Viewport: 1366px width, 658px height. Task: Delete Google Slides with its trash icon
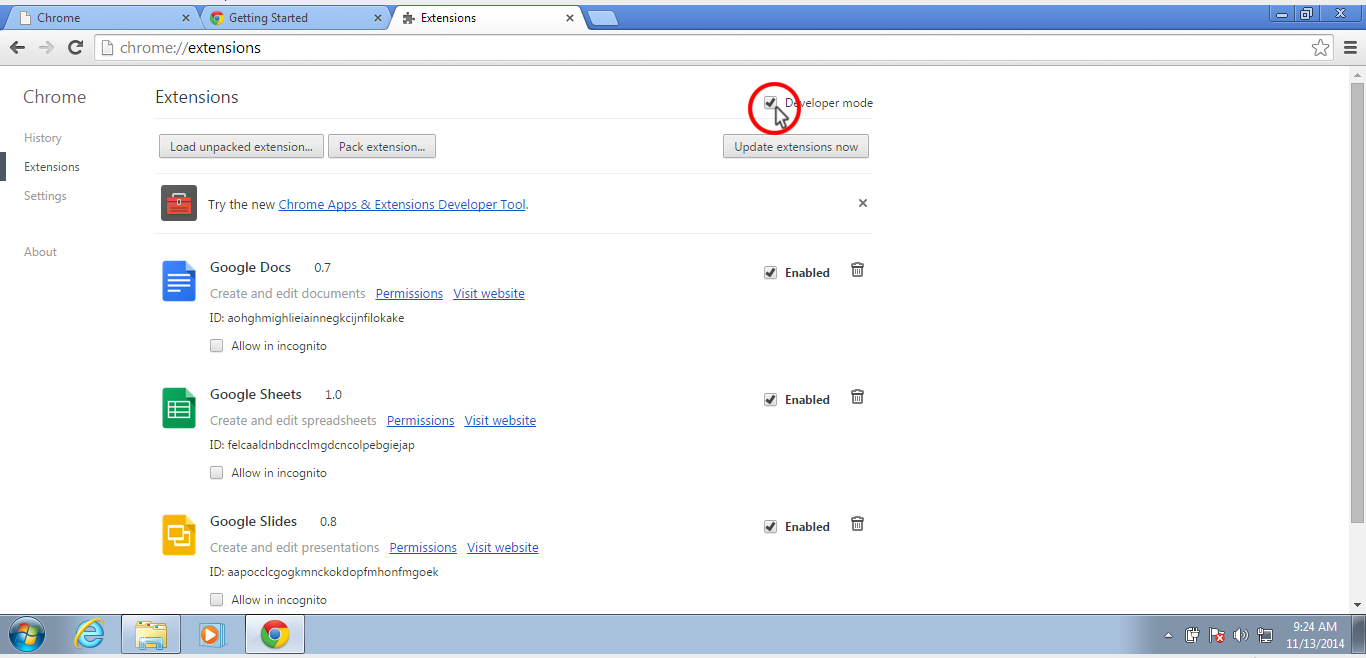click(857, 524)
